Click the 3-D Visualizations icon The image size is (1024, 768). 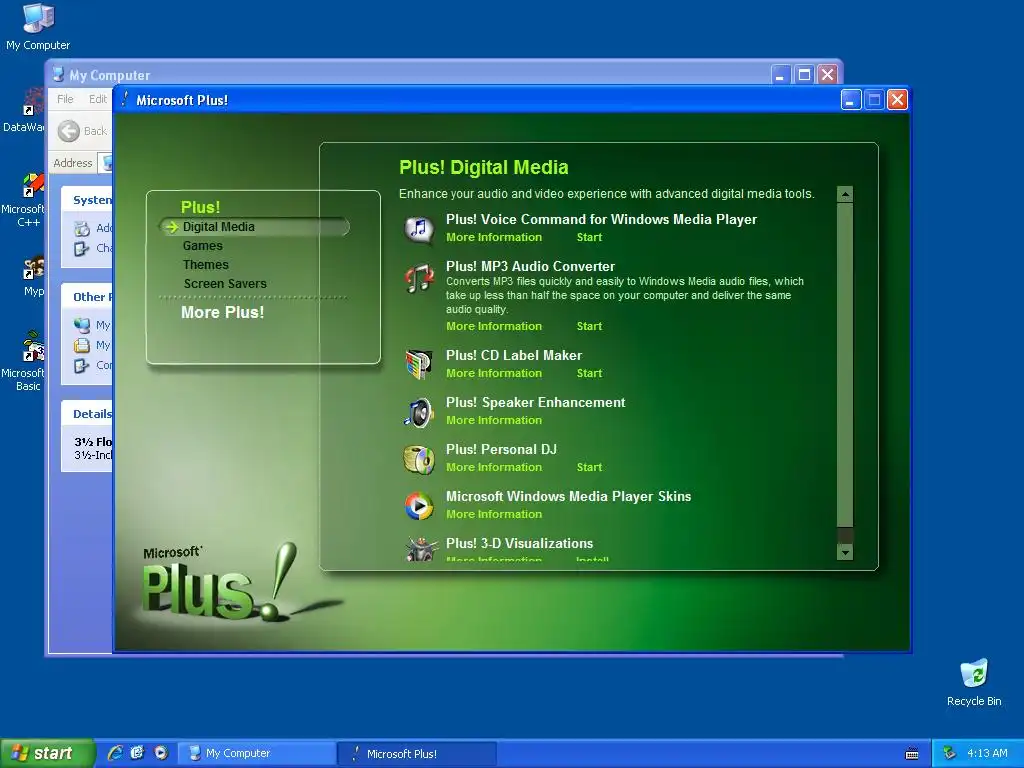(x=421, y=549)
